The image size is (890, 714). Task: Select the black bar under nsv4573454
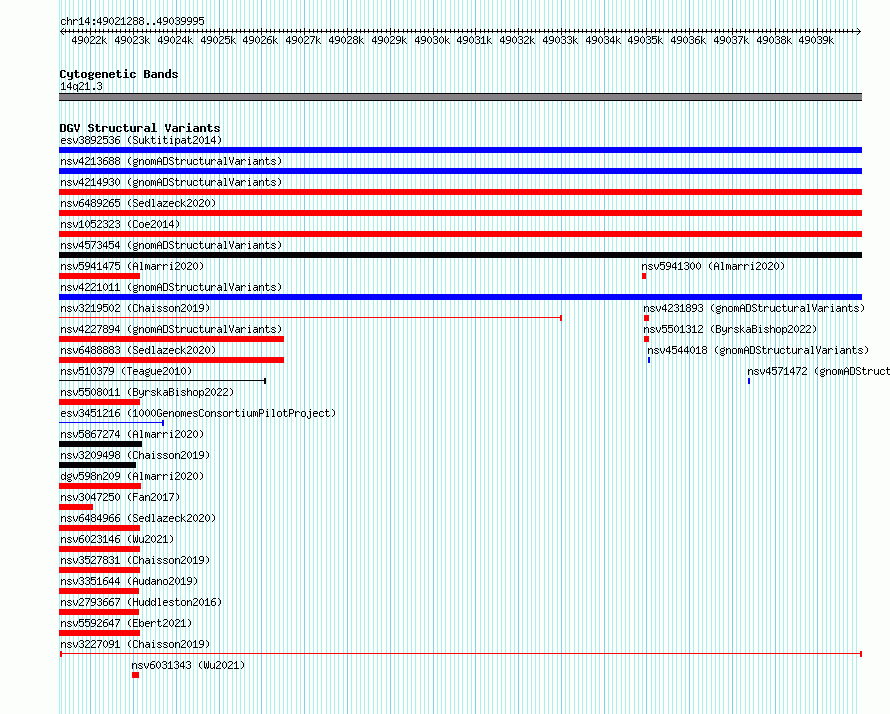pyautogui.click(x=460, y=255)
